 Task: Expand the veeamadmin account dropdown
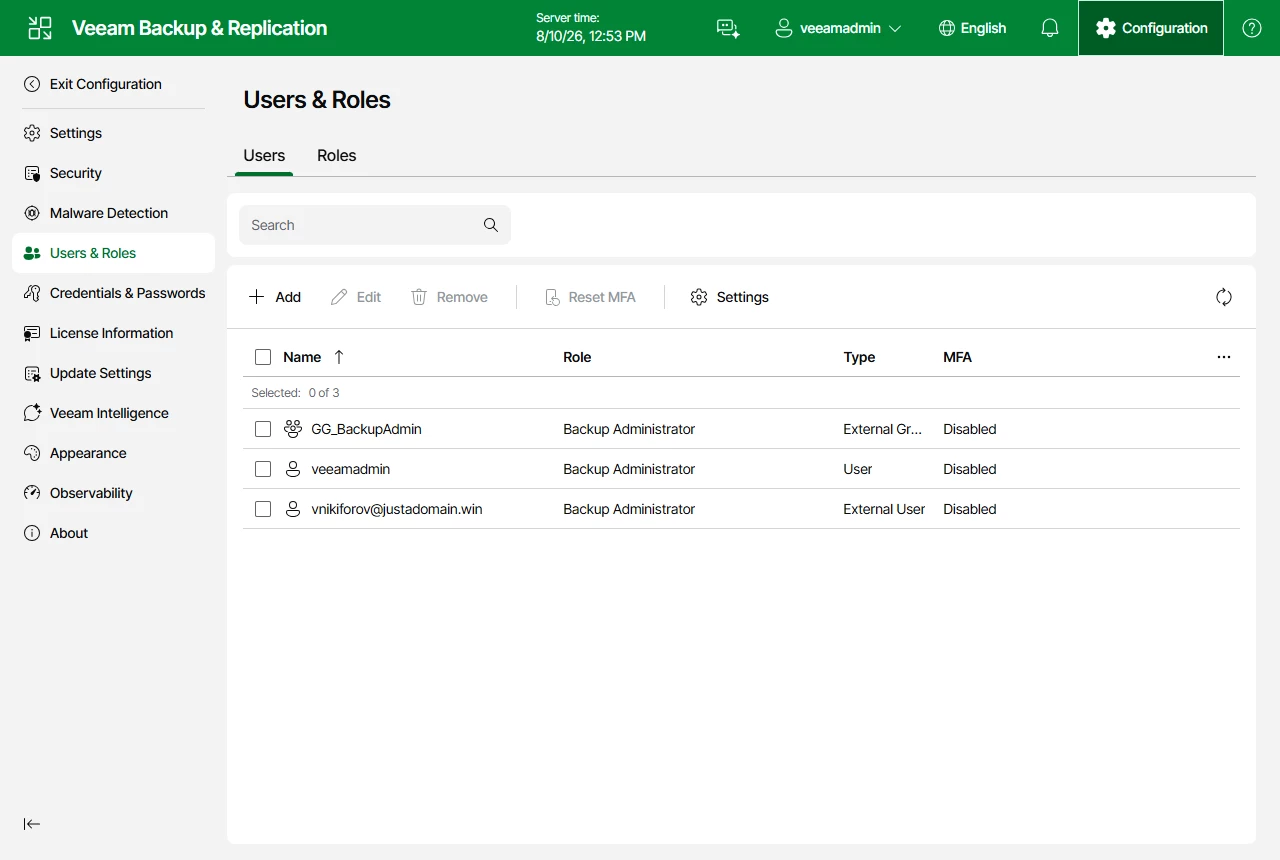point(839,28)
